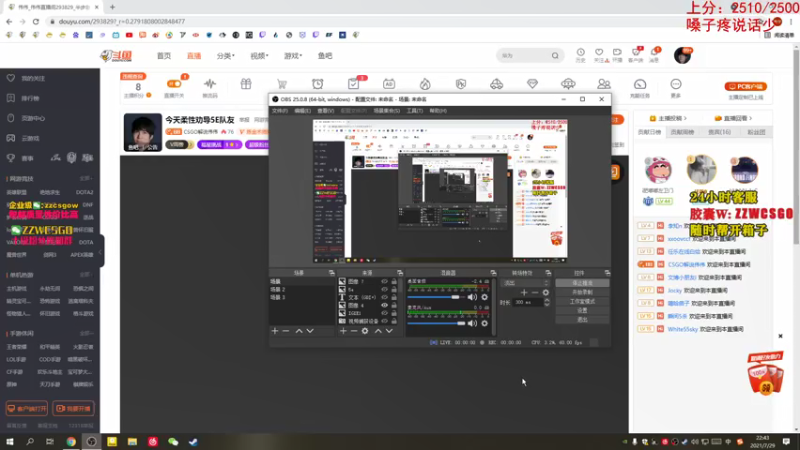Pop out the 场景 dock panel
Image resolution: width=800 pixels, height=450 pixels.
pos(332,273)
